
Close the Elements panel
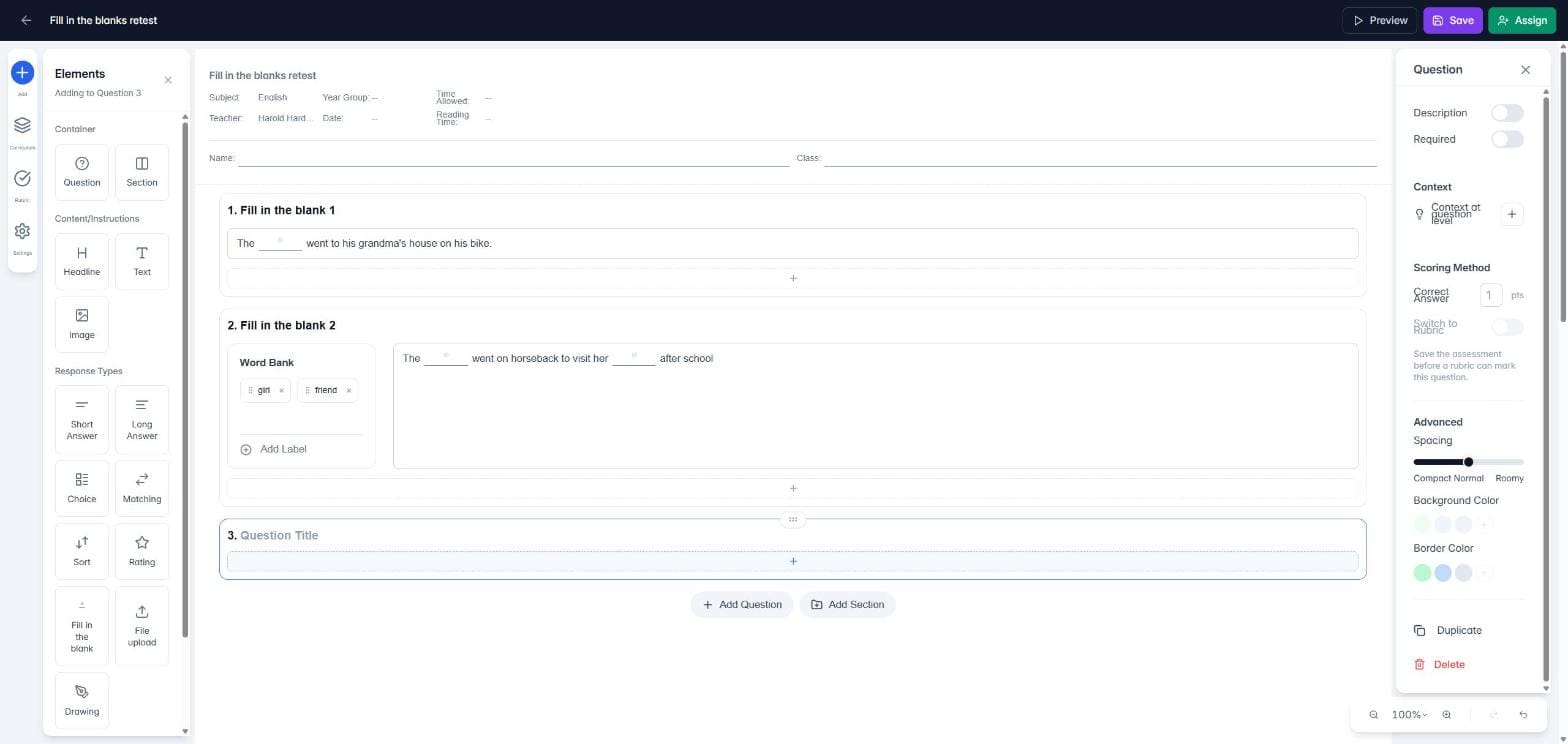point(168,80)
